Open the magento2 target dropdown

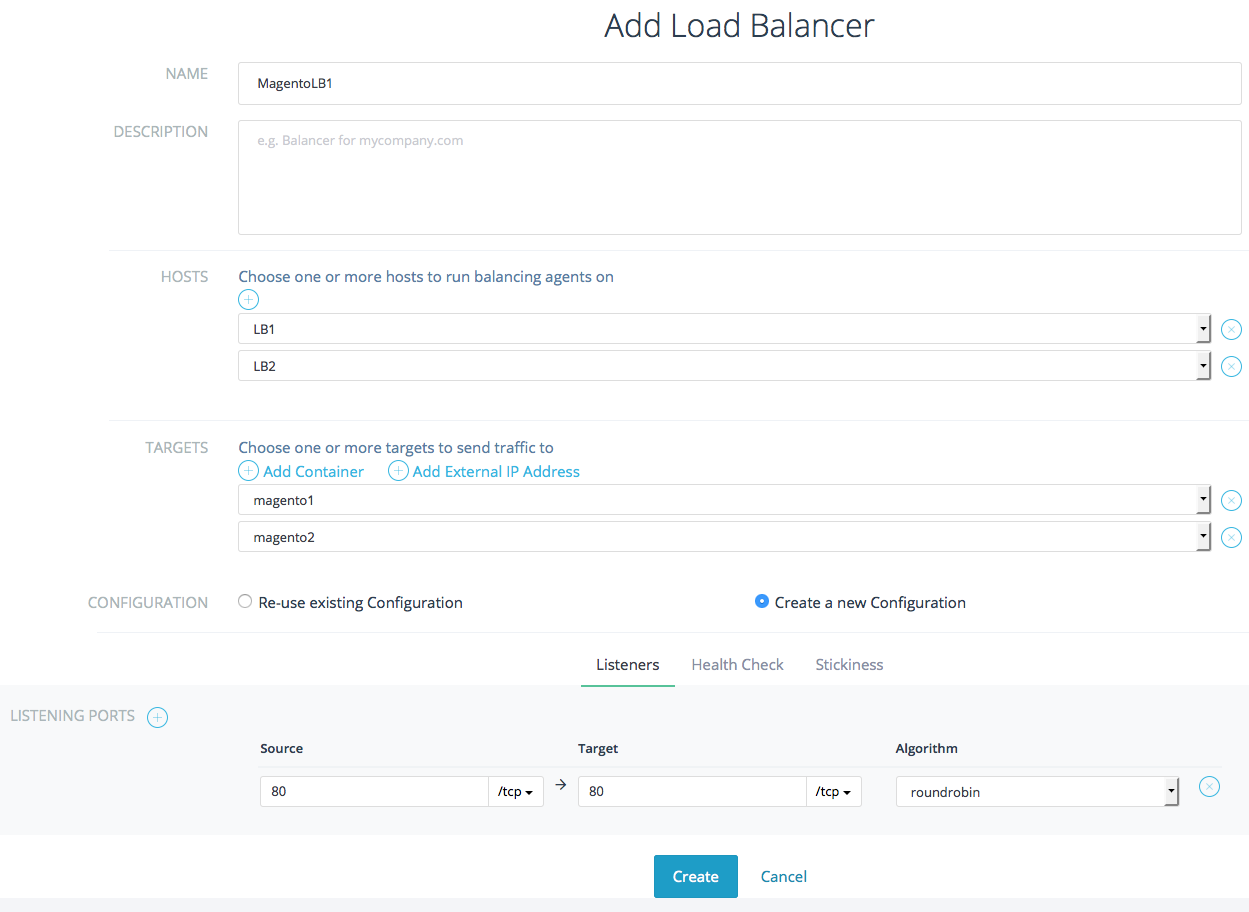(724, 538)
